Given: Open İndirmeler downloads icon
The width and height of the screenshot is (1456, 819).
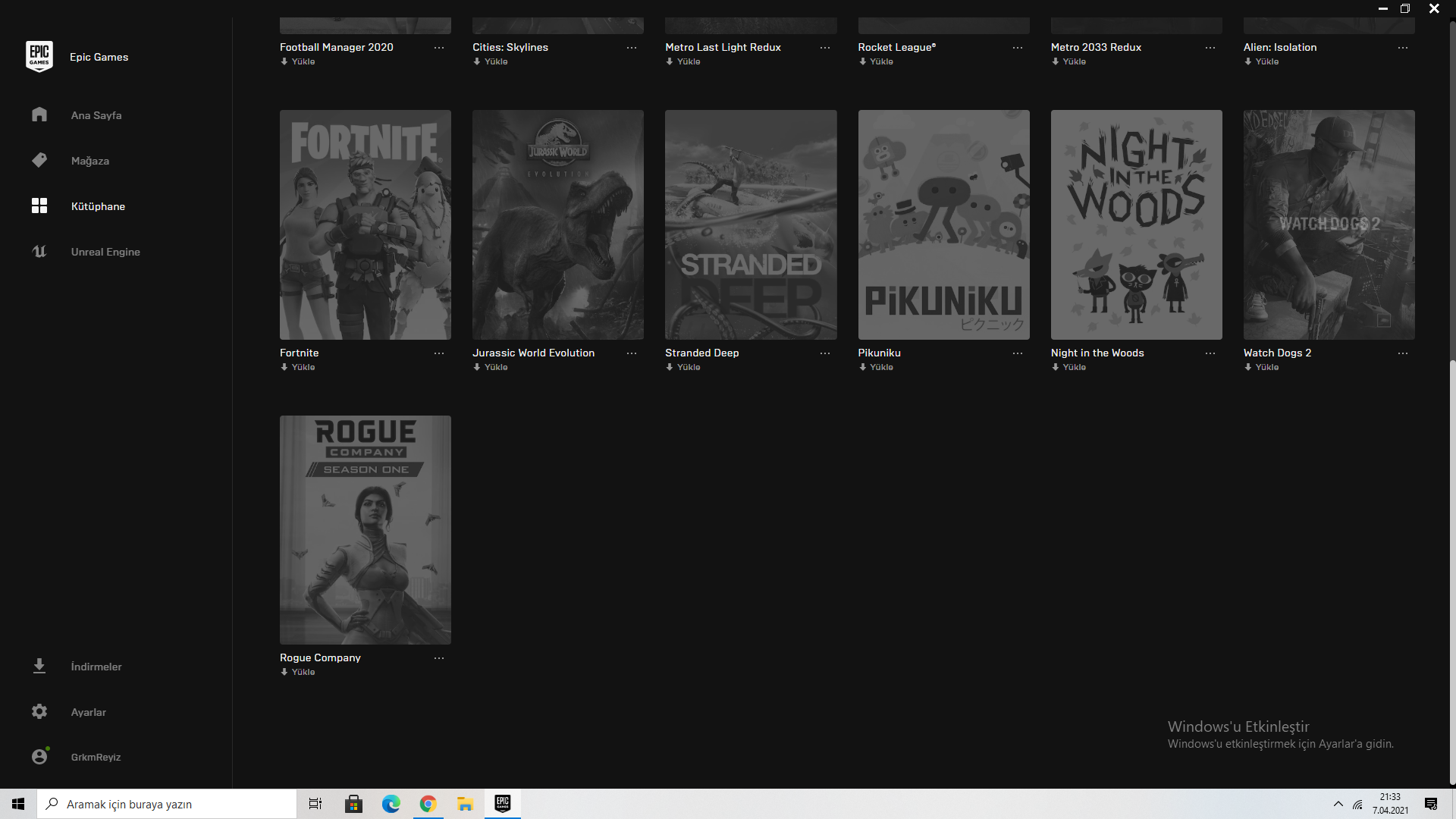Looking at the screenshot, I should pos(39,666).
